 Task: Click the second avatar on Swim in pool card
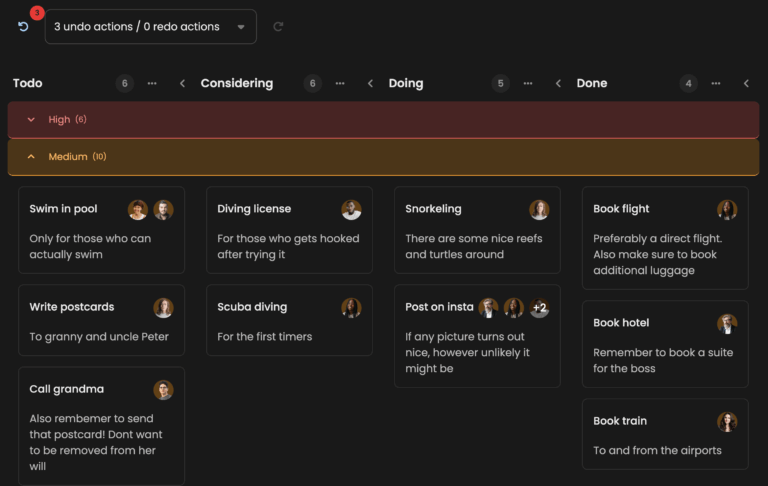164,210
